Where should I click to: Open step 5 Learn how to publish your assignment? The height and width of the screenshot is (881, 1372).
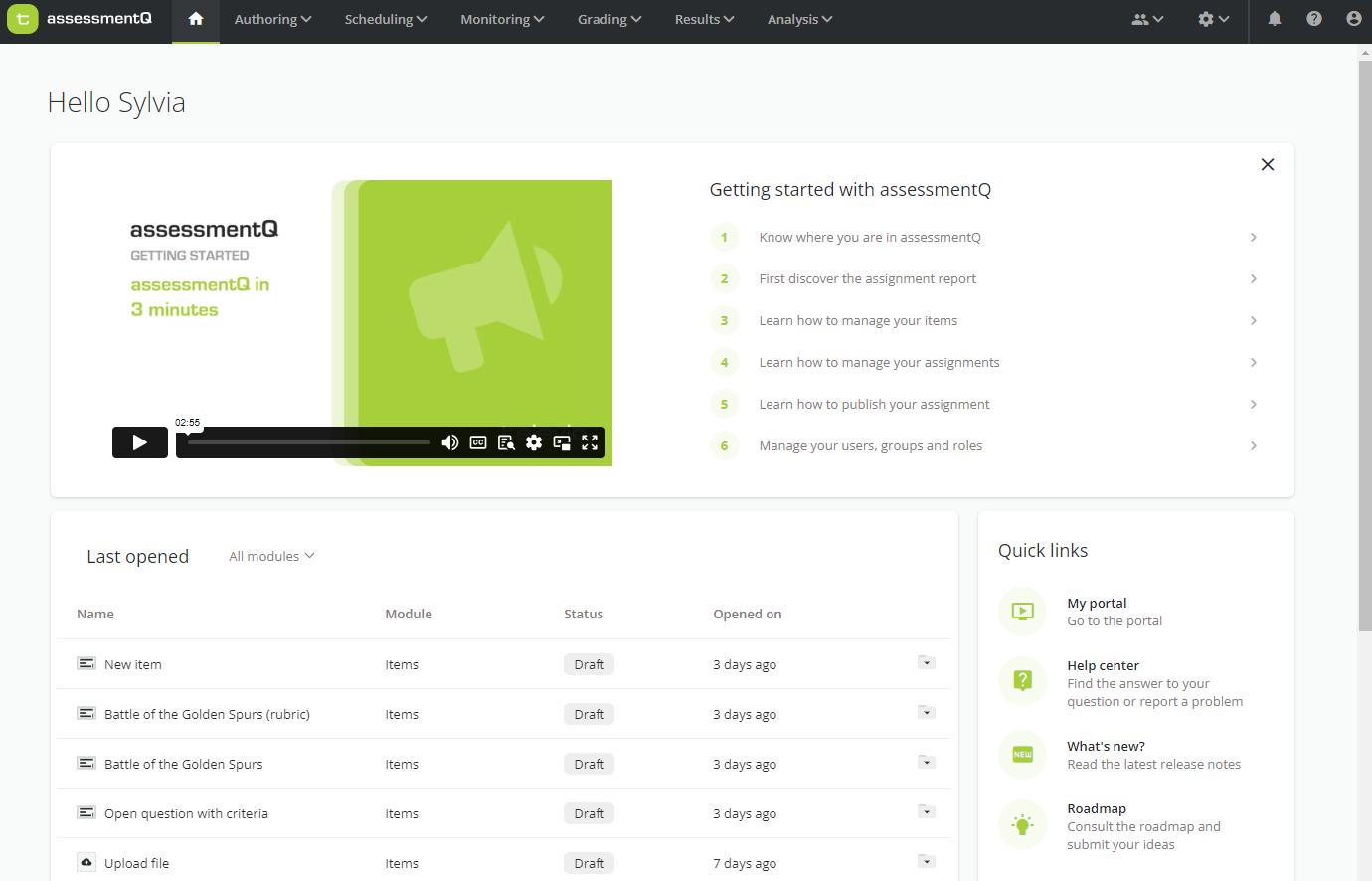(x=875, y=405)
